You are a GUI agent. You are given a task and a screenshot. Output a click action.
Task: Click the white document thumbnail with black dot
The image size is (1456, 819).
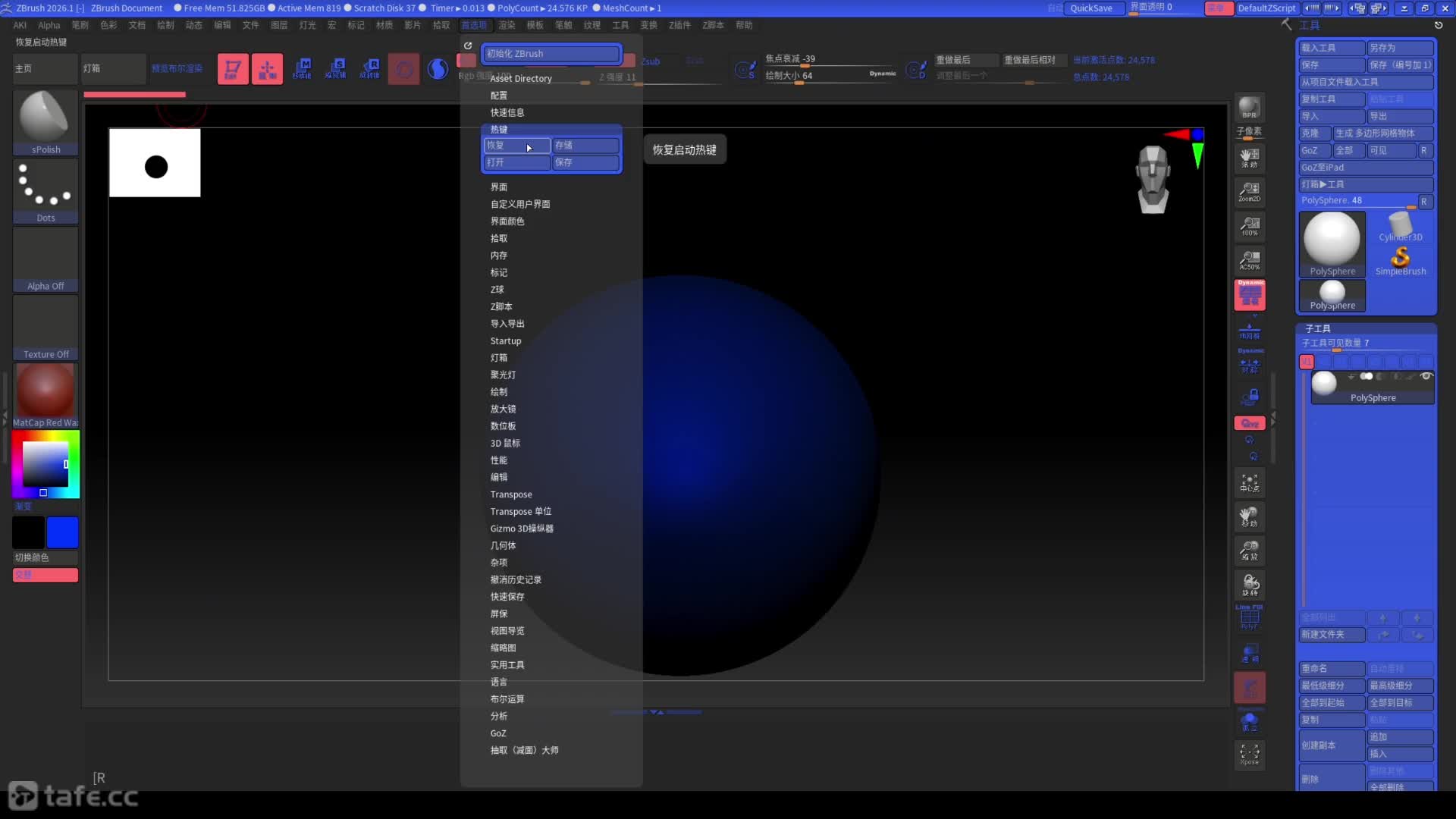coord(155,163)
